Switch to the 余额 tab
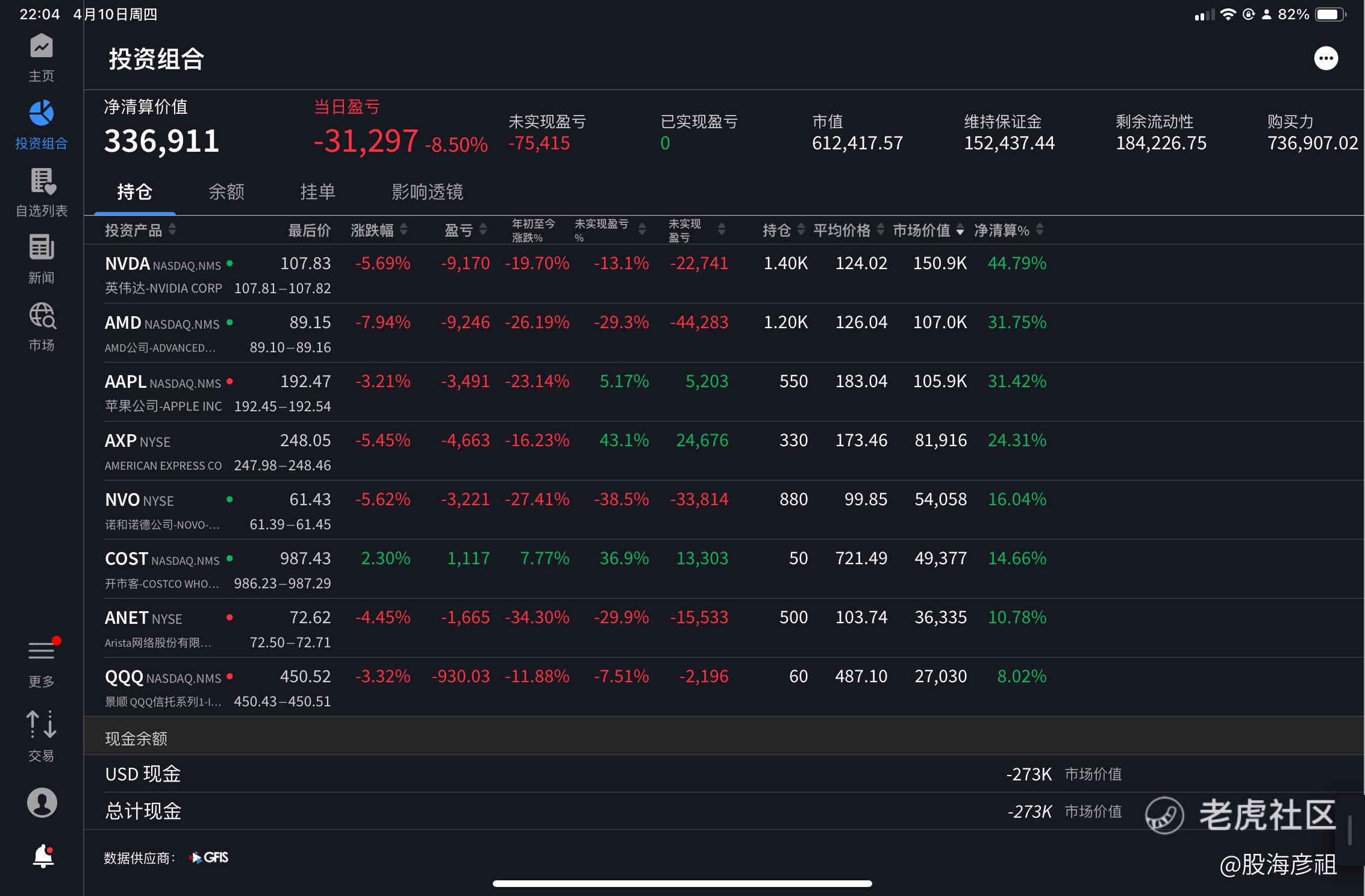This screenshot has width=1365, height=896. click(226, 192)
